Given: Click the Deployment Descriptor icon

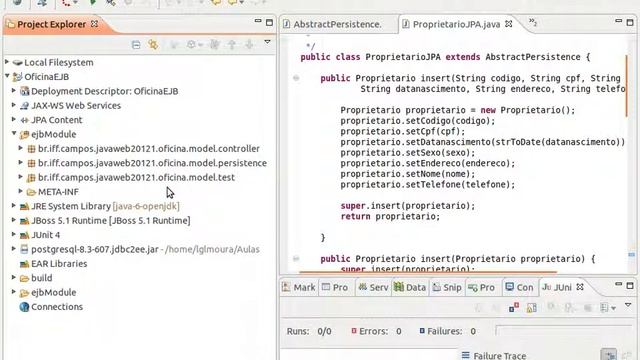Looking at the screenshot, I should tap(24, 91).
